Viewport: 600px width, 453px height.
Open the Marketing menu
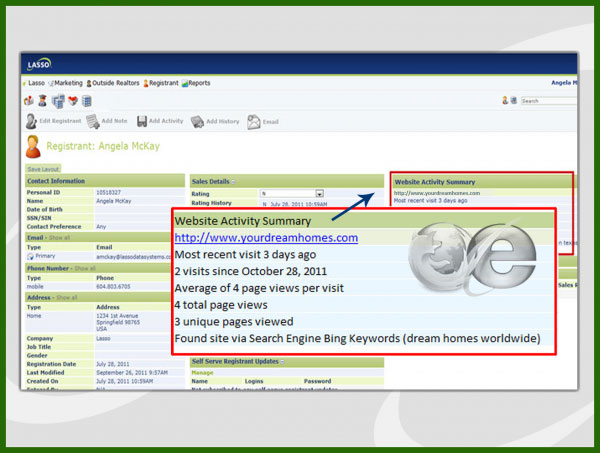(68, 83)
